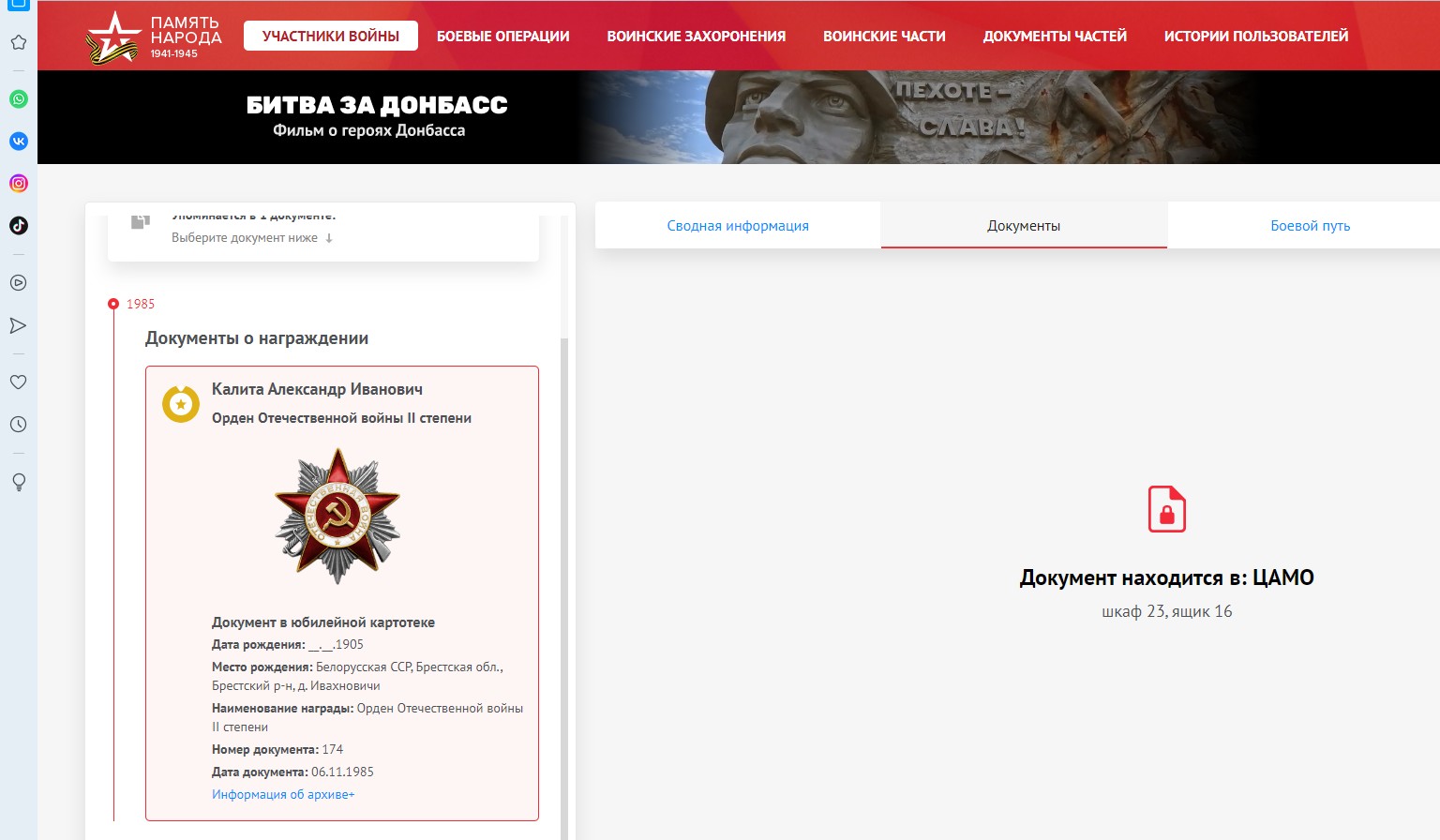Image resolution: width=1440 pixels, height=840 pixels.
Task: Click the 'Участники войны' button
Action: 331,37
